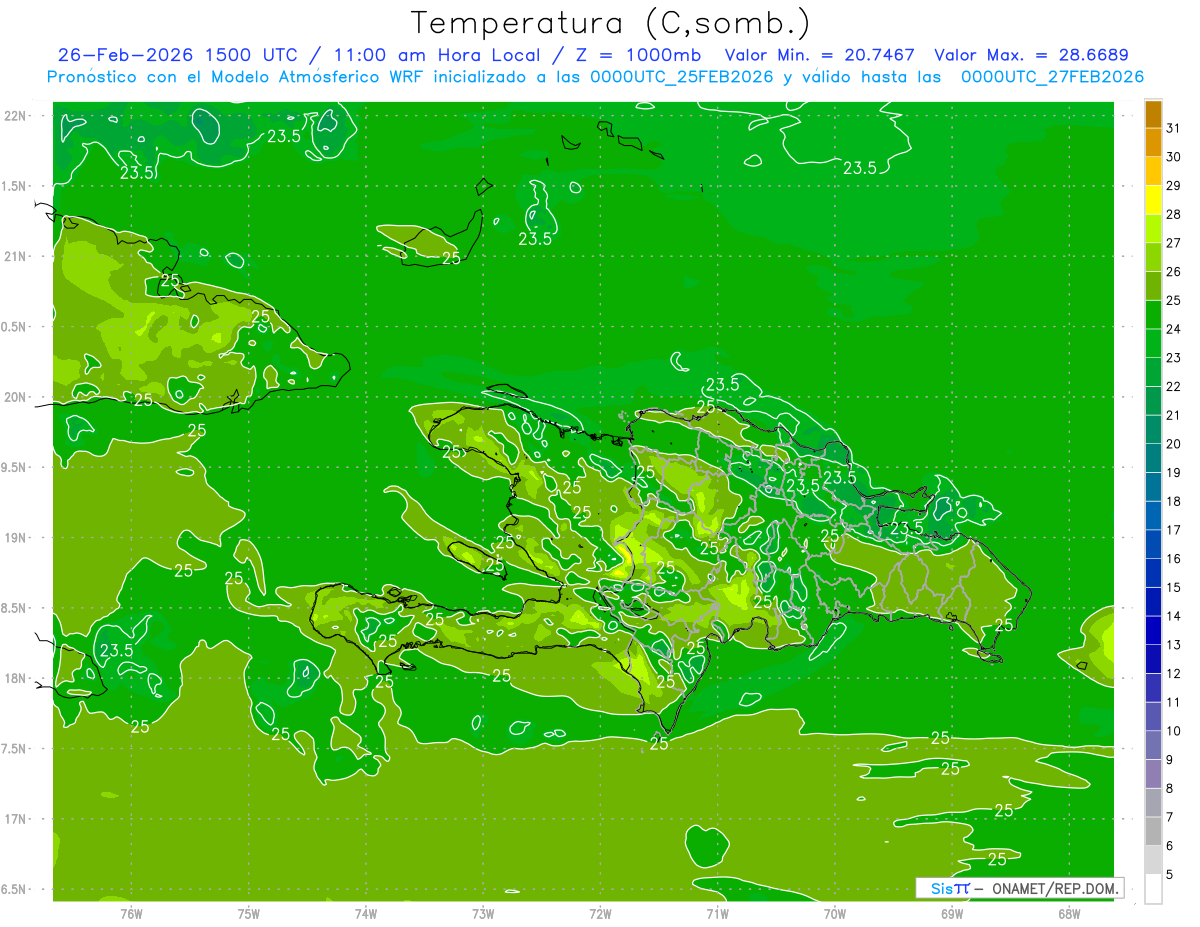Screen dimensions: 1200x927
Task: Click legend value "14" on the color scale
Action: [x=1173, y=617]
